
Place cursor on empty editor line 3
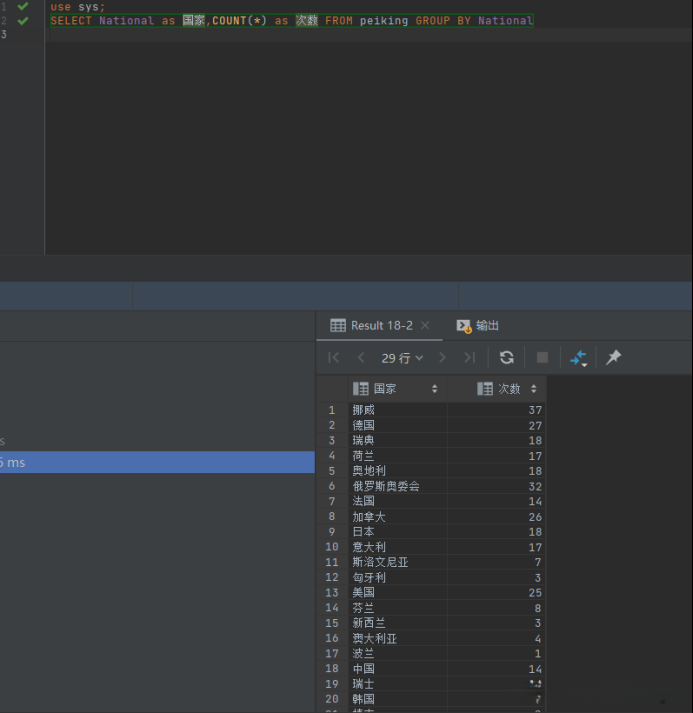[300, 35]
